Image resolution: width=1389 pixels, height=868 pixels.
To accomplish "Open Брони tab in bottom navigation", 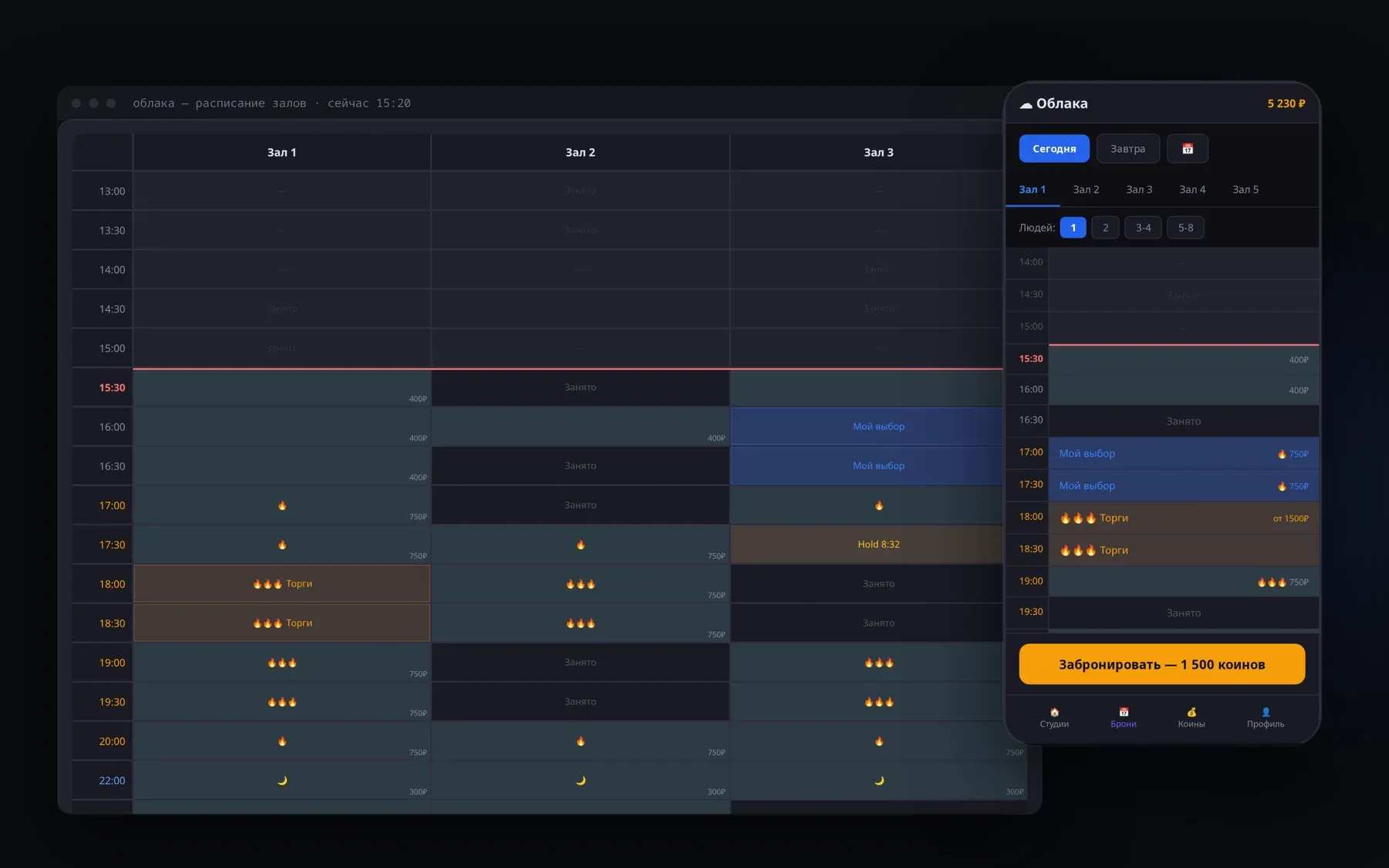I will tap(1124, 718).
